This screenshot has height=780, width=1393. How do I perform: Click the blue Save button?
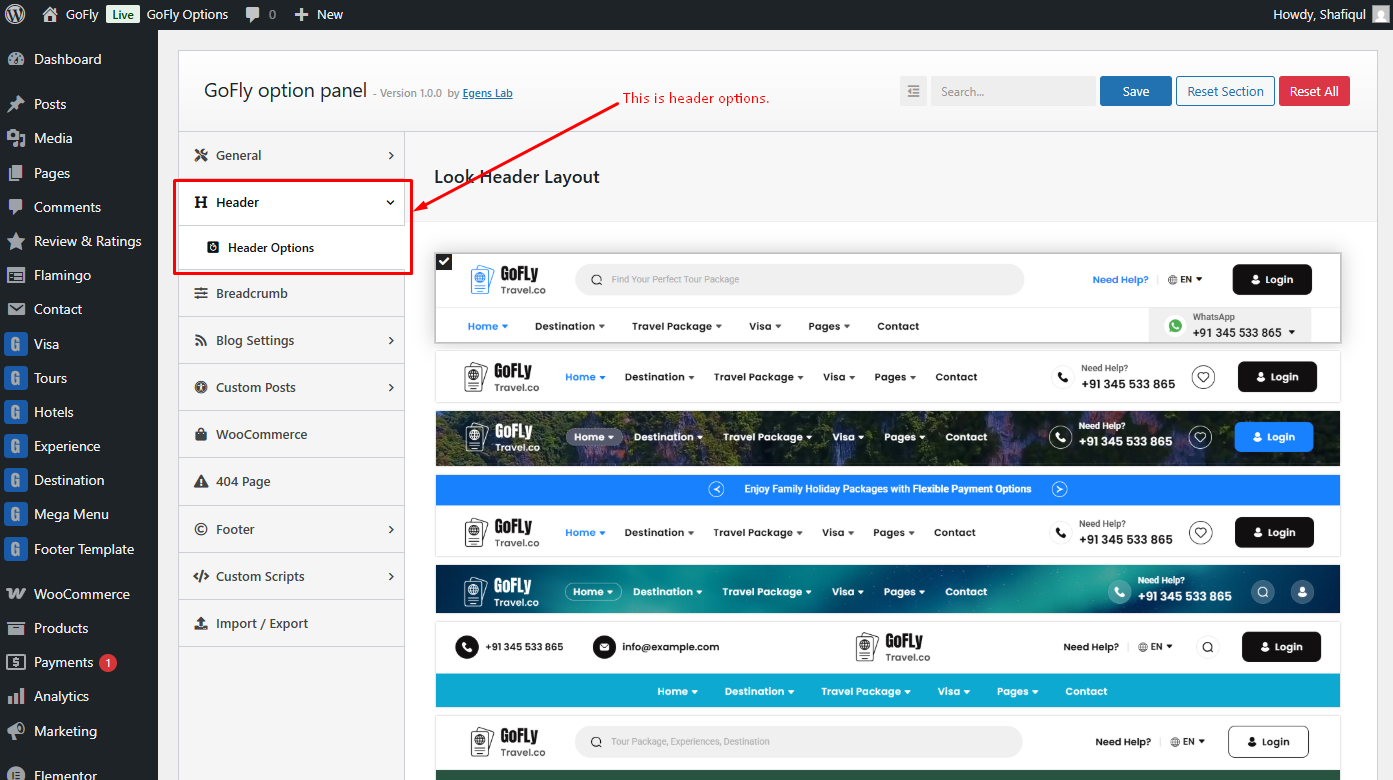pyautogui.click(x=1136, y=91)
